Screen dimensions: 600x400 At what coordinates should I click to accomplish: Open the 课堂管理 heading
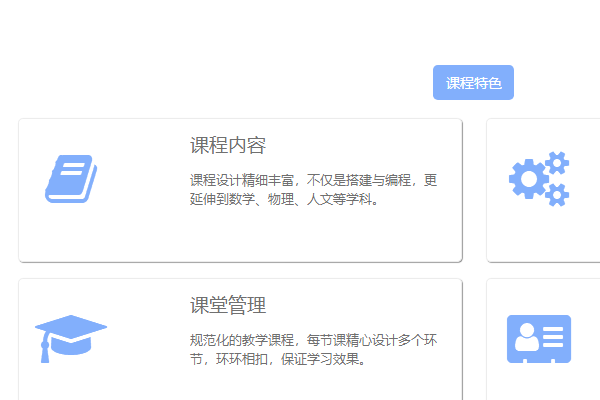pos(228,305)
